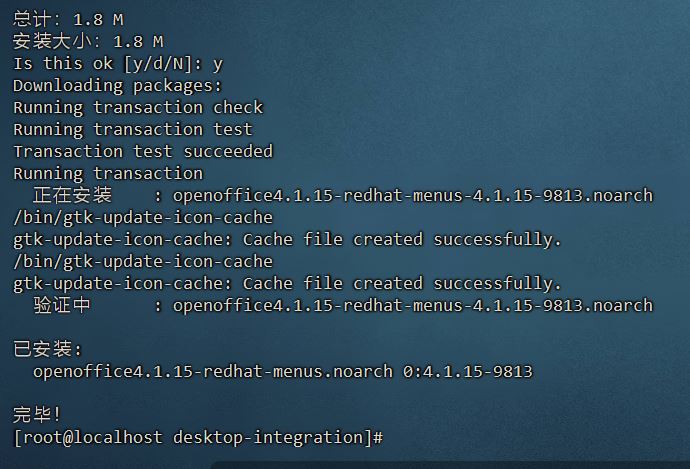Click the 总计: 1.8 M line
Image resolution: width=690 pixels, height=469 pixels.
click(x=68, y=19)
